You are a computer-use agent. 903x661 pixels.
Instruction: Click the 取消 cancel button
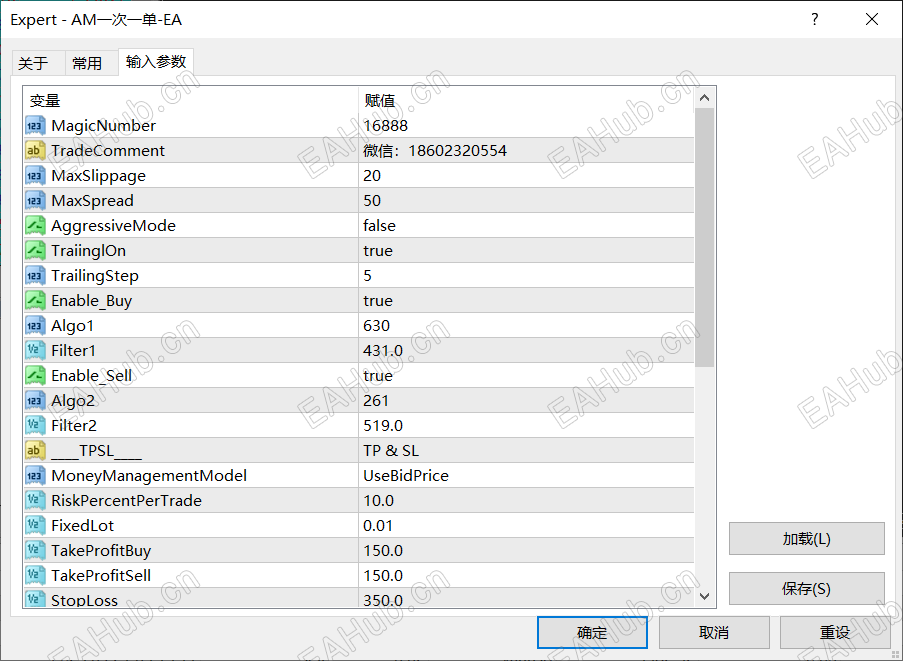click(714, 633)
